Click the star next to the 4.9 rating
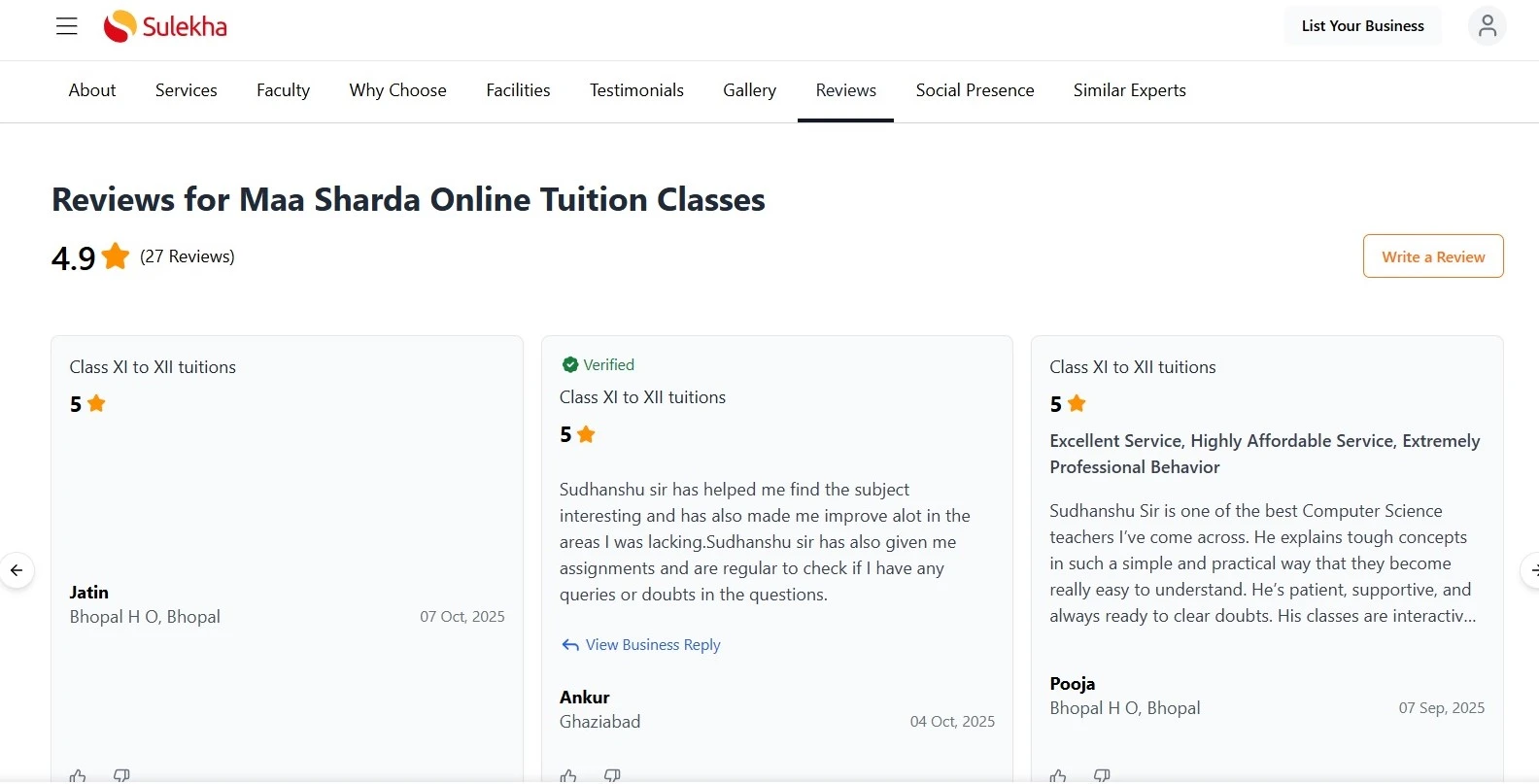 click(x=115, y=256)
